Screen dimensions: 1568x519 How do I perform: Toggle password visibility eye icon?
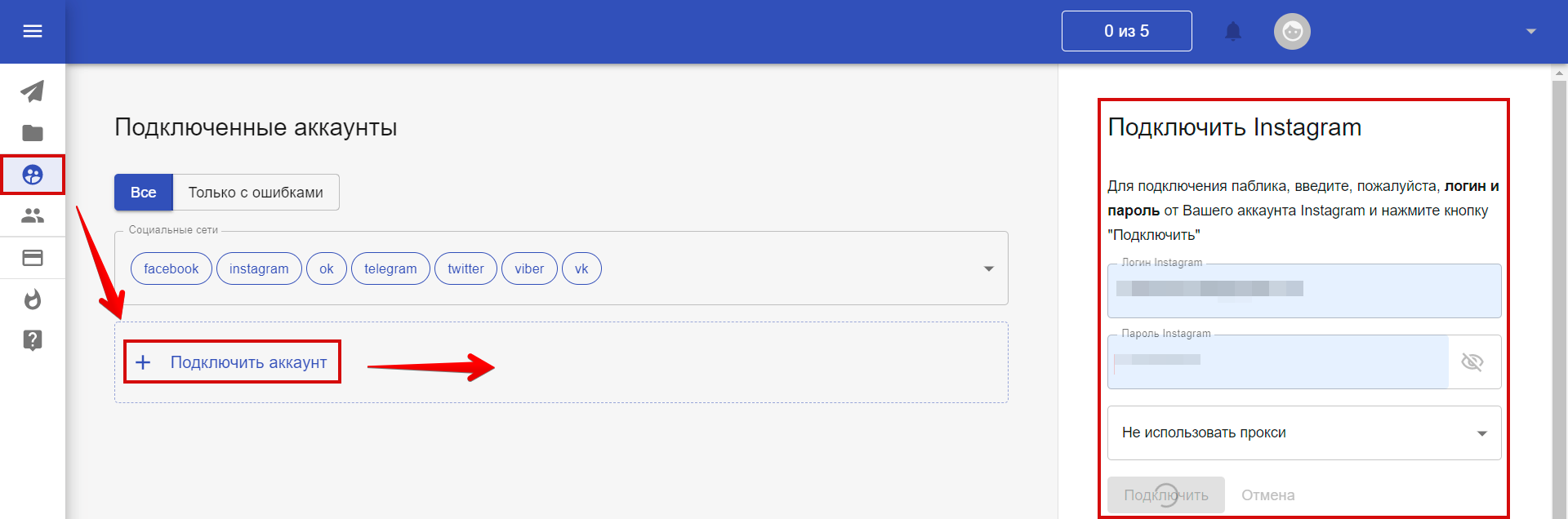(1472, 362)
